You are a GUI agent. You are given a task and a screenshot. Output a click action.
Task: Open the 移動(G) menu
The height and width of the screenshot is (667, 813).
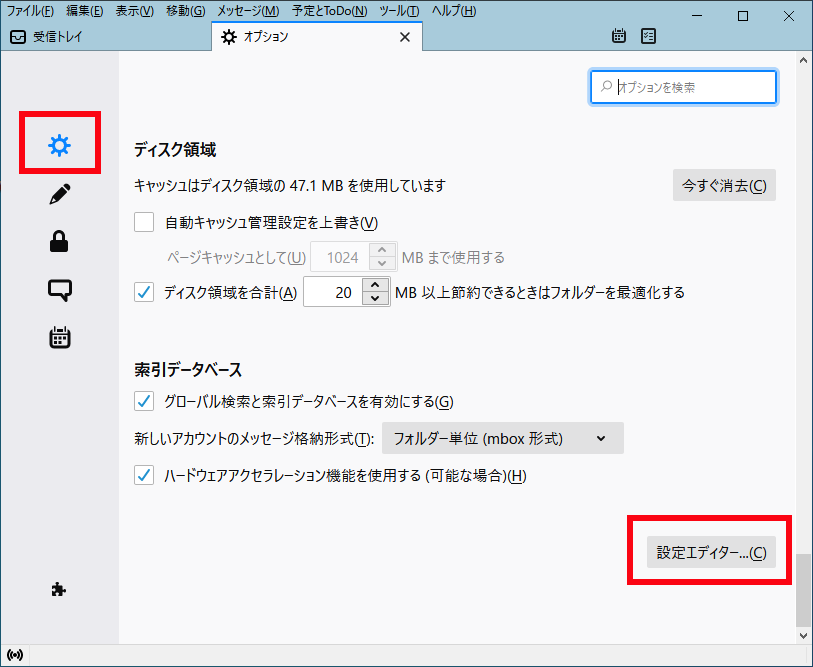point(186,11)
